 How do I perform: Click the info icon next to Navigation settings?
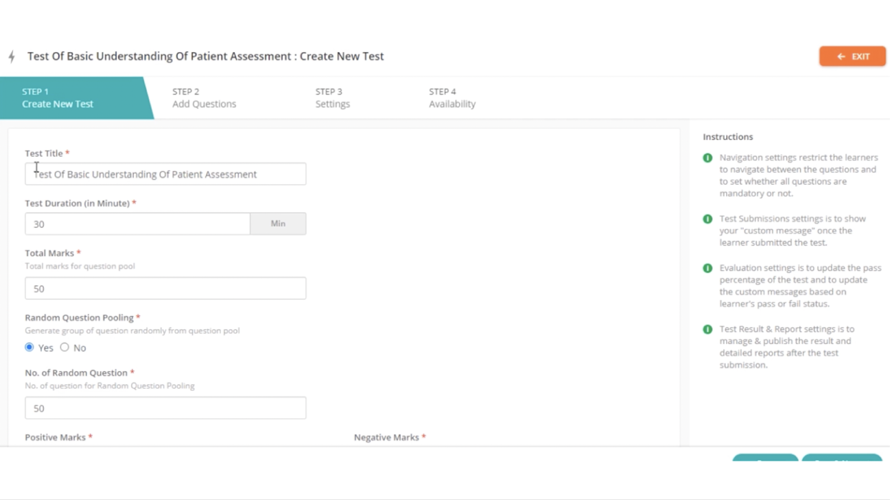click(707, 158)
